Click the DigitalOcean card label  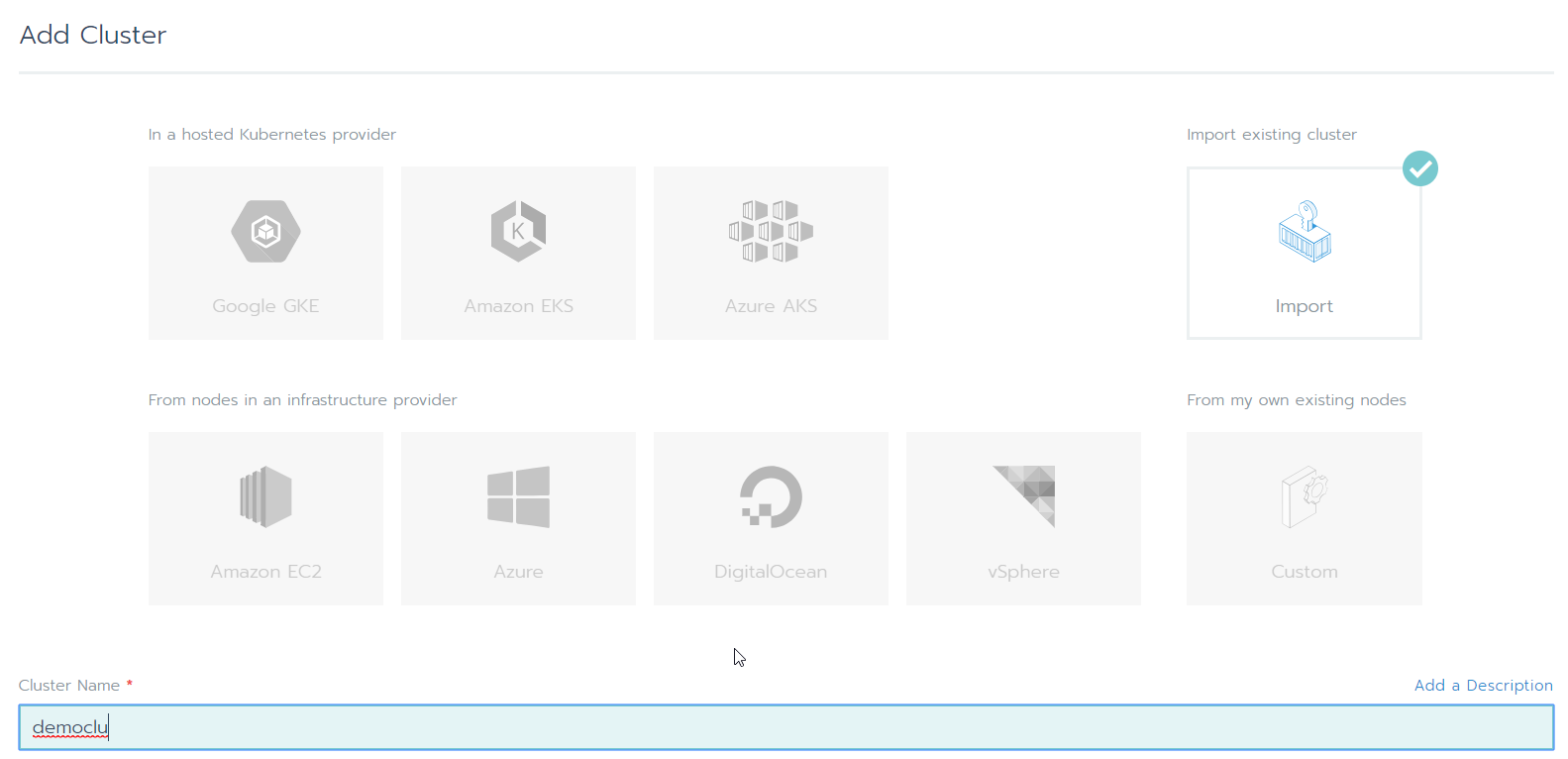click(771, 572)
